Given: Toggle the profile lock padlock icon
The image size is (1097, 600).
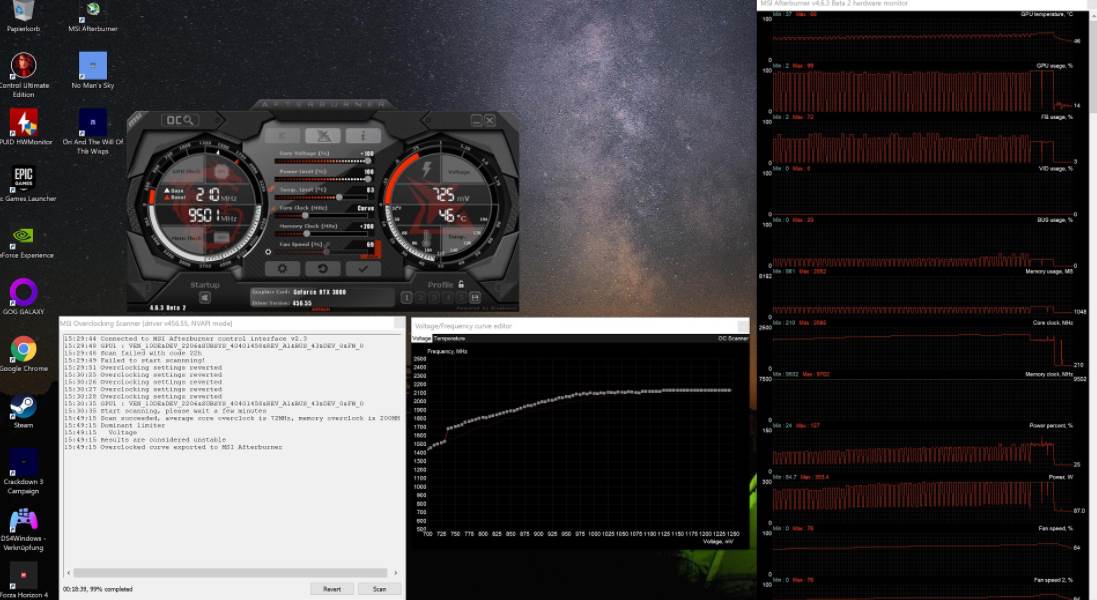Looking at the screenshot, I should coord(461,284).
